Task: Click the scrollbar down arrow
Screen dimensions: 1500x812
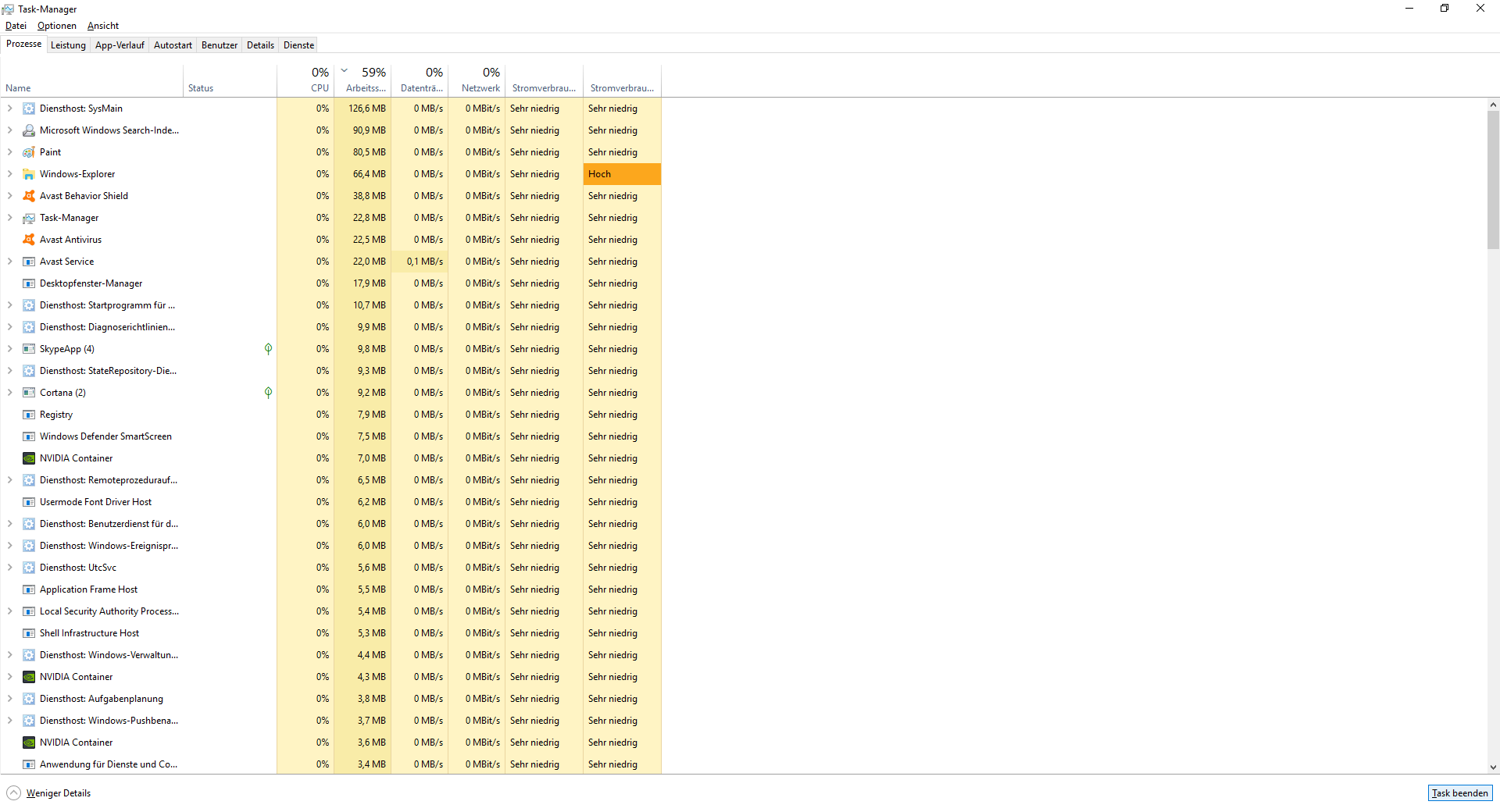Action: point(1493,767)
